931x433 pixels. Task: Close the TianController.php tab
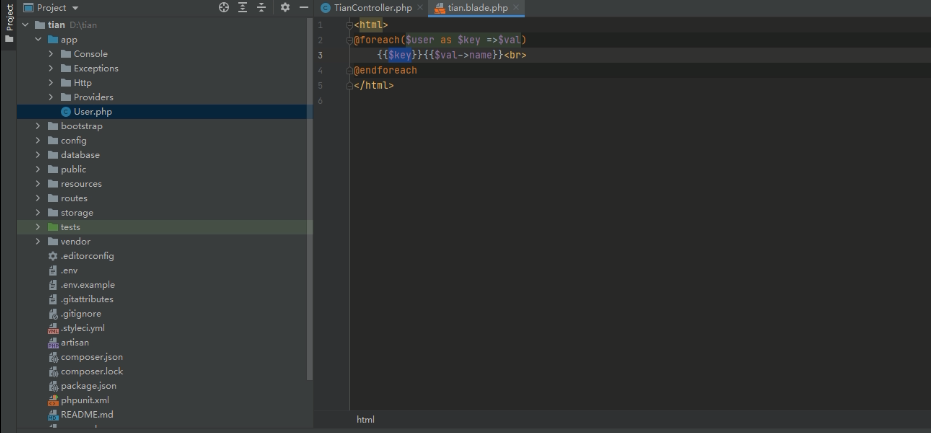point(419,8)
